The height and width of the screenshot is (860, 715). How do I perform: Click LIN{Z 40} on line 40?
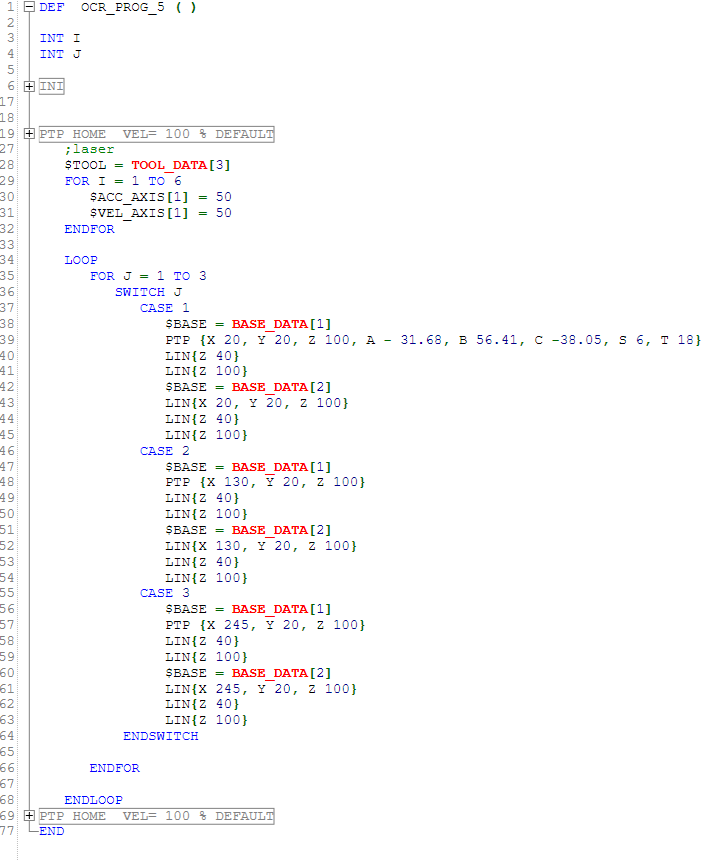(202, 356)
